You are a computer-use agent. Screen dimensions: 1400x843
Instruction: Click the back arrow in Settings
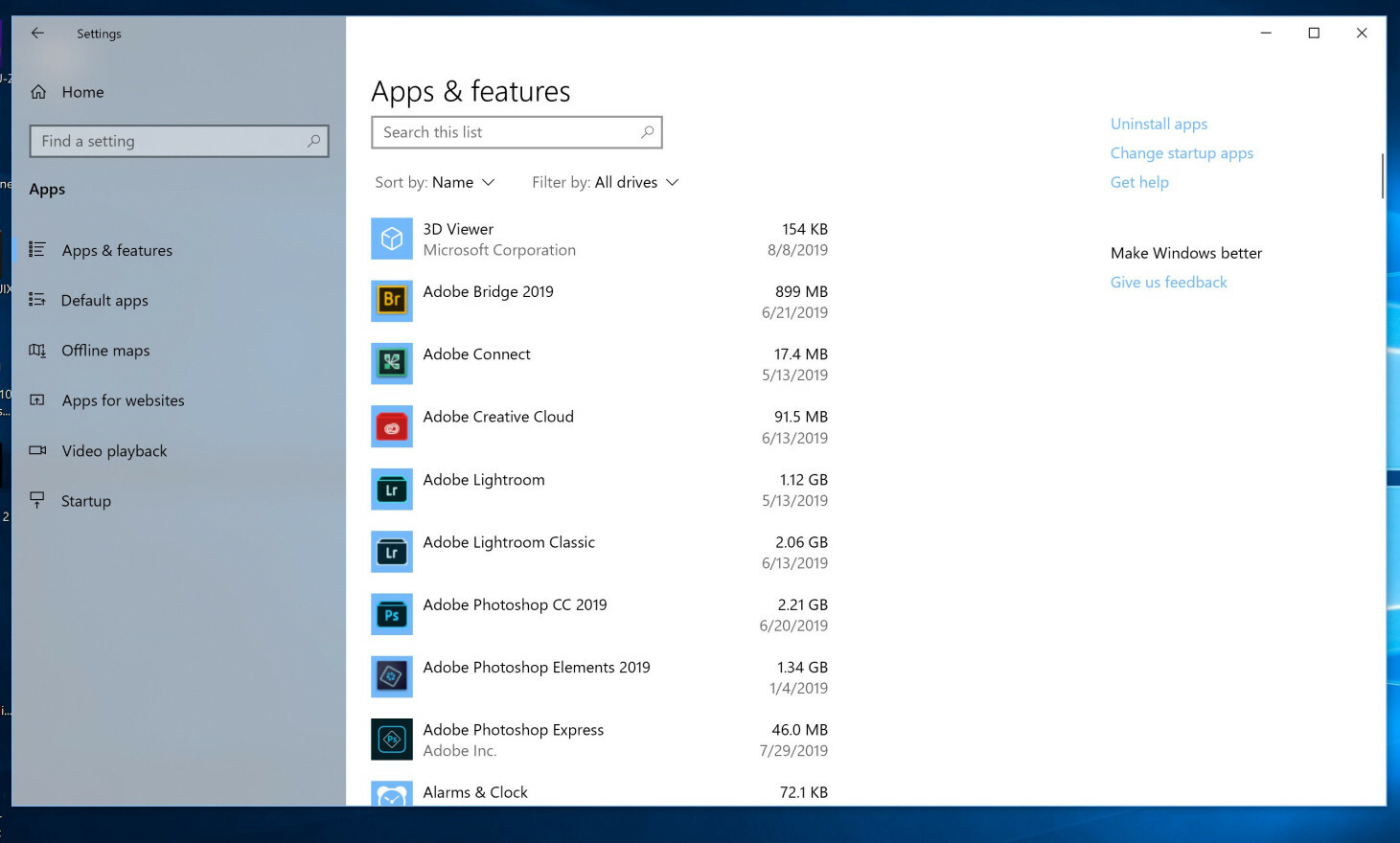pos(37,33)
